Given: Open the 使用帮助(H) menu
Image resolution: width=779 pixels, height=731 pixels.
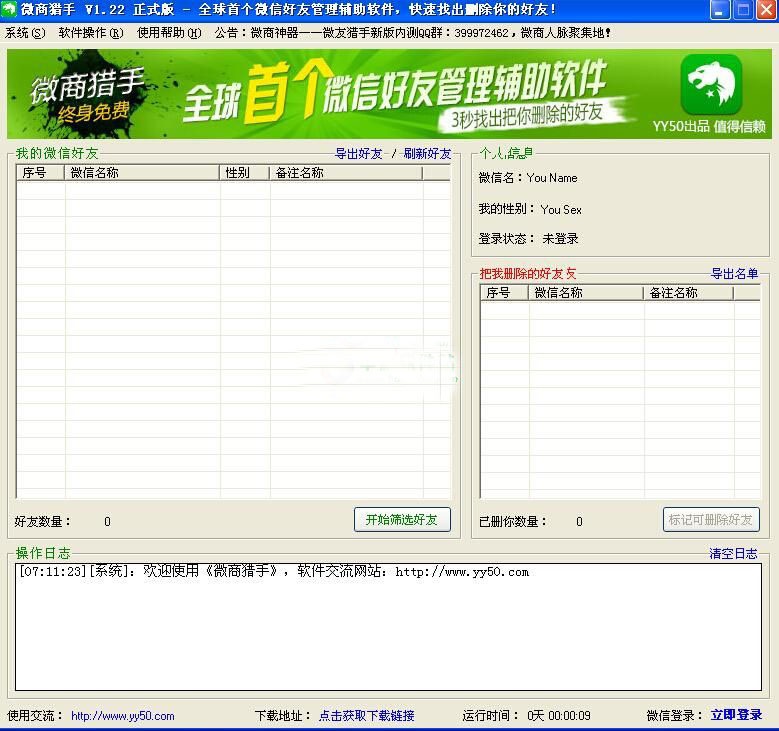Looking at the screenshot, I should (x=169, y=33).
